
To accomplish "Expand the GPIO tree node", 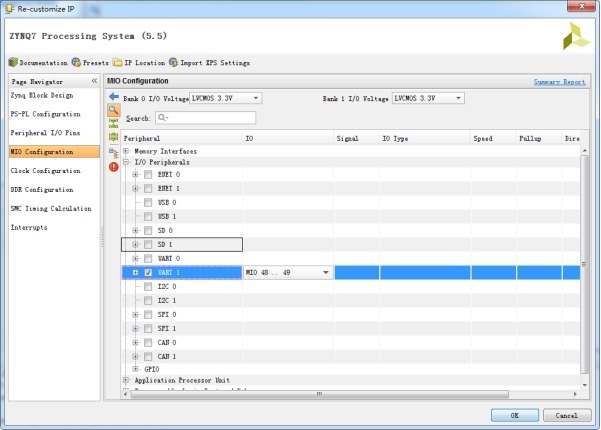I will click(135, 369).
